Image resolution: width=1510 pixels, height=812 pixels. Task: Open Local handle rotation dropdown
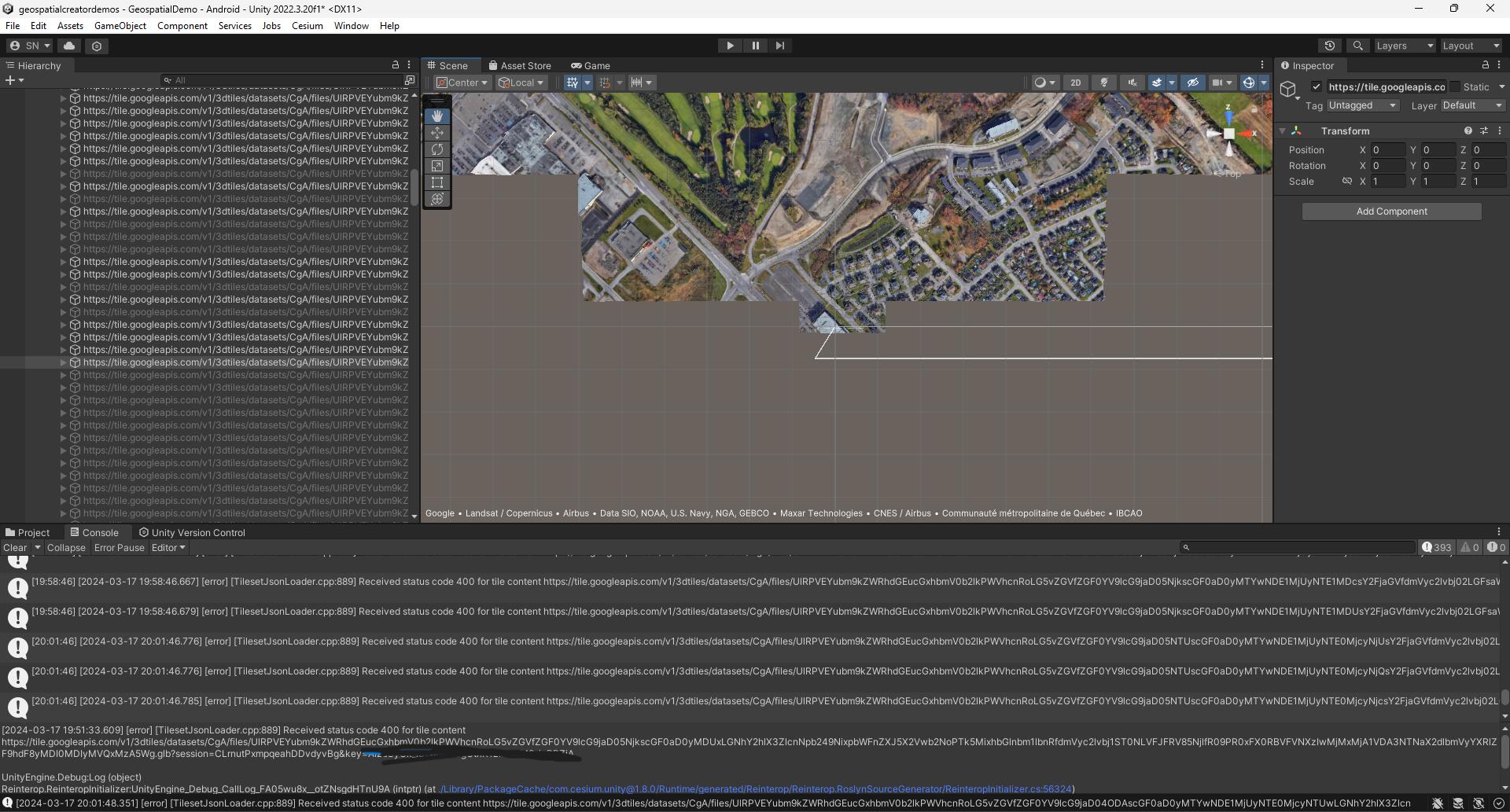click(521, 83)
